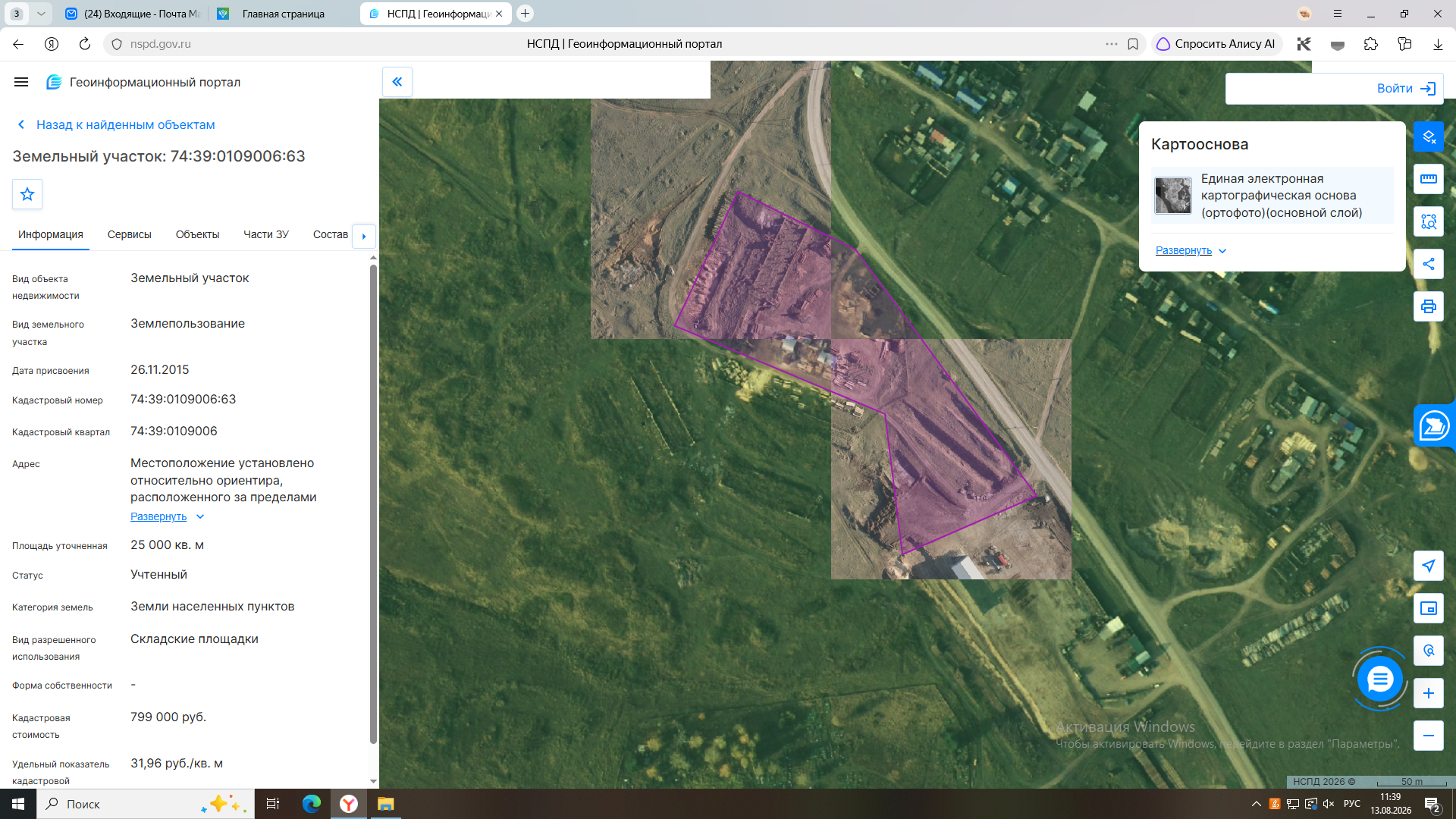1456x819 pixels.
Task: Open the share map icon
Action: tap(1429, 264)
